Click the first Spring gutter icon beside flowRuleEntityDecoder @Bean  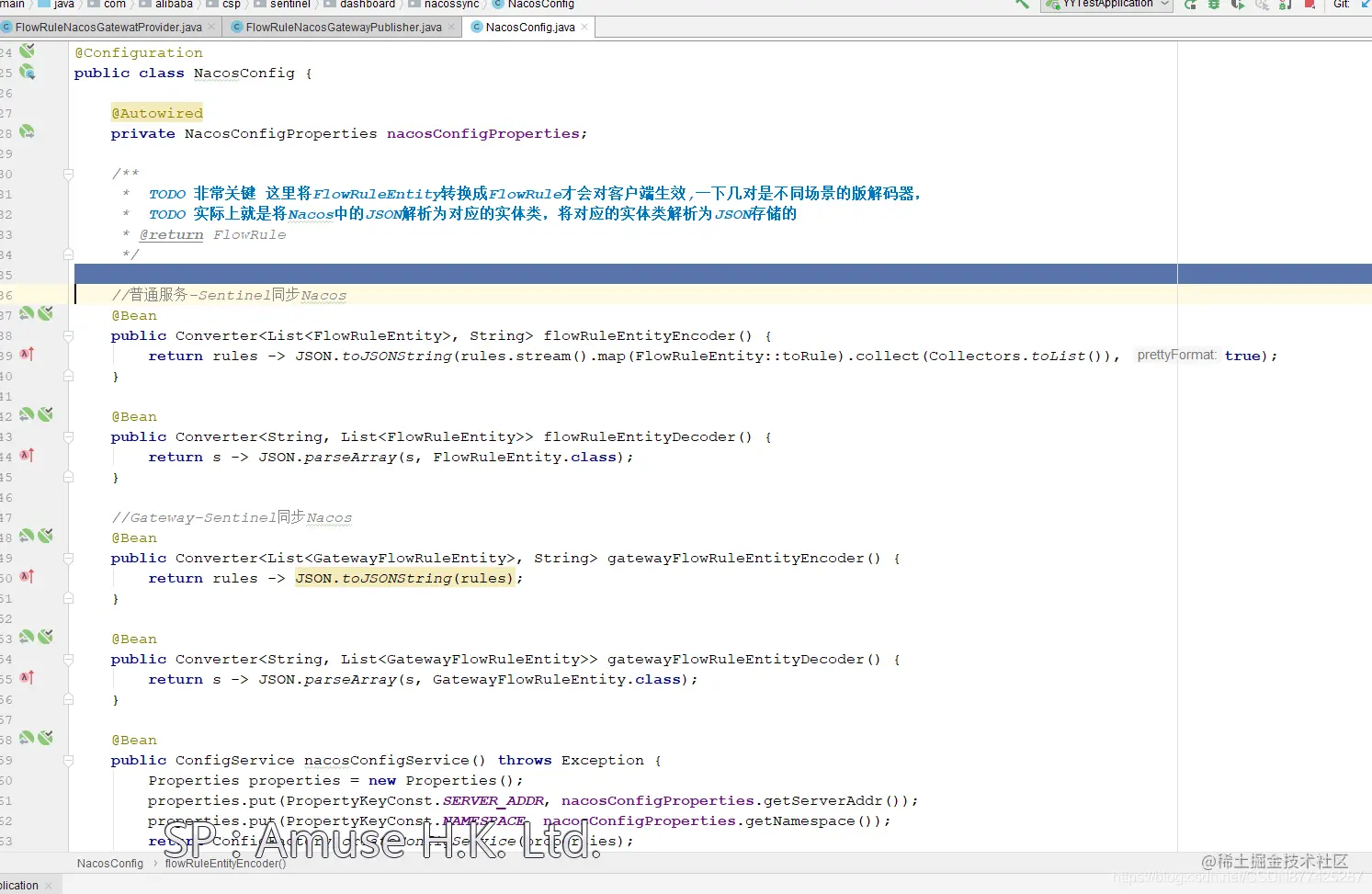(x=28, y=415)
